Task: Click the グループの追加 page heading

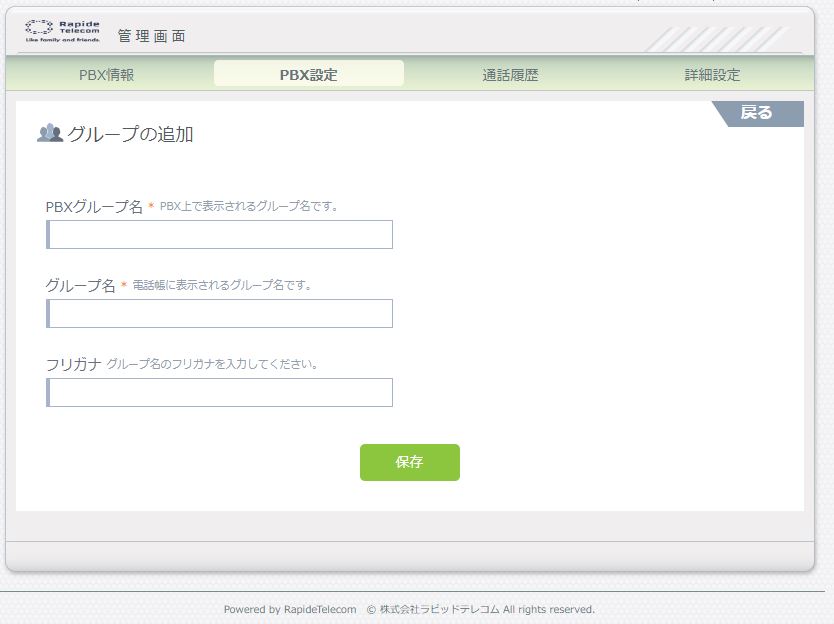Action: pos(130,134)
